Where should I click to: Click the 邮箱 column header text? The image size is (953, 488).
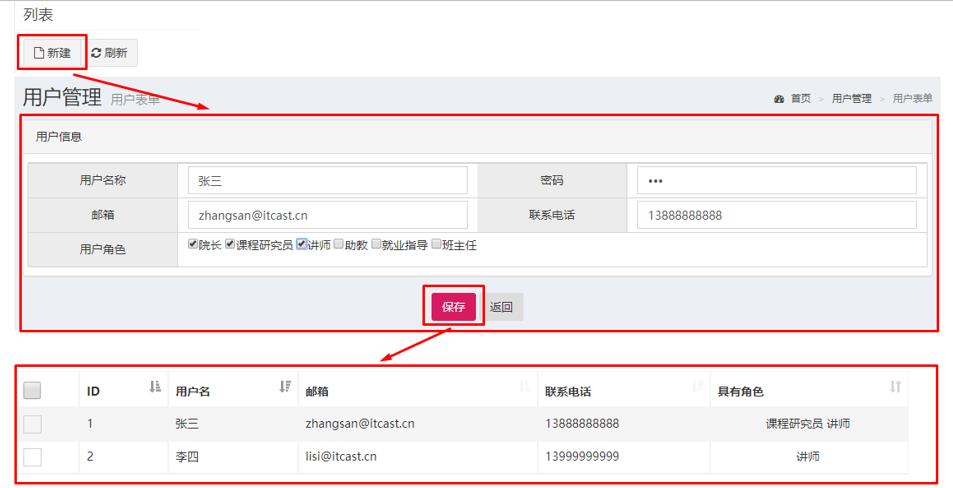[317, 391]
